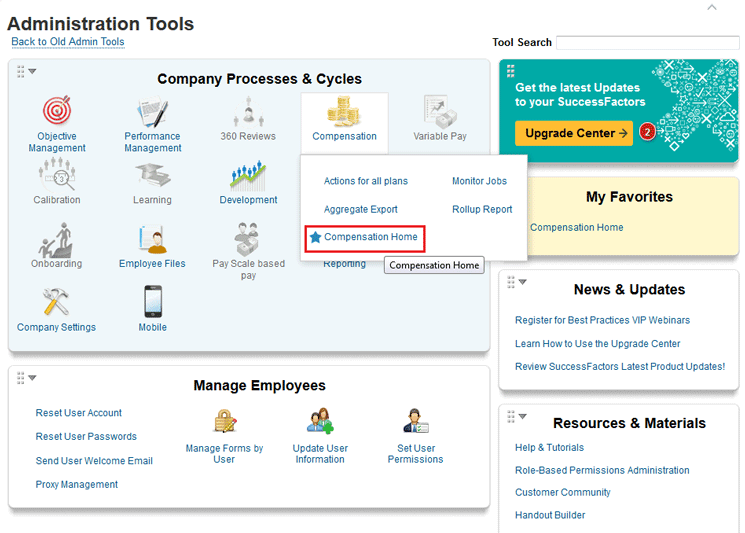The width and height of the screenshot is (745, 533).
Task: Open Employee Files icon
Action: click(153, 240)
